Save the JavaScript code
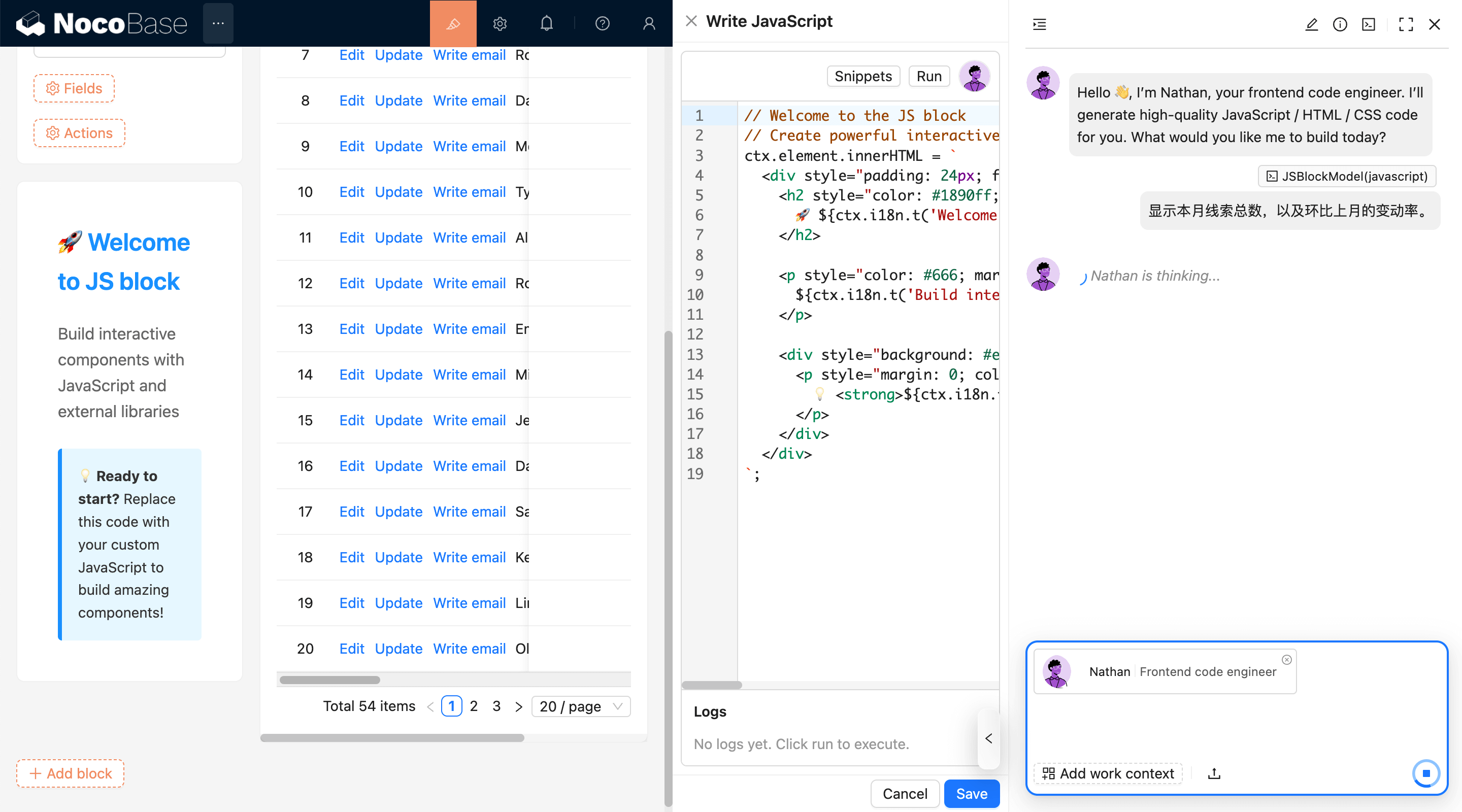The height and width of the screenshot is (812, 1462). pyautogui.click(x=971, y=793)
